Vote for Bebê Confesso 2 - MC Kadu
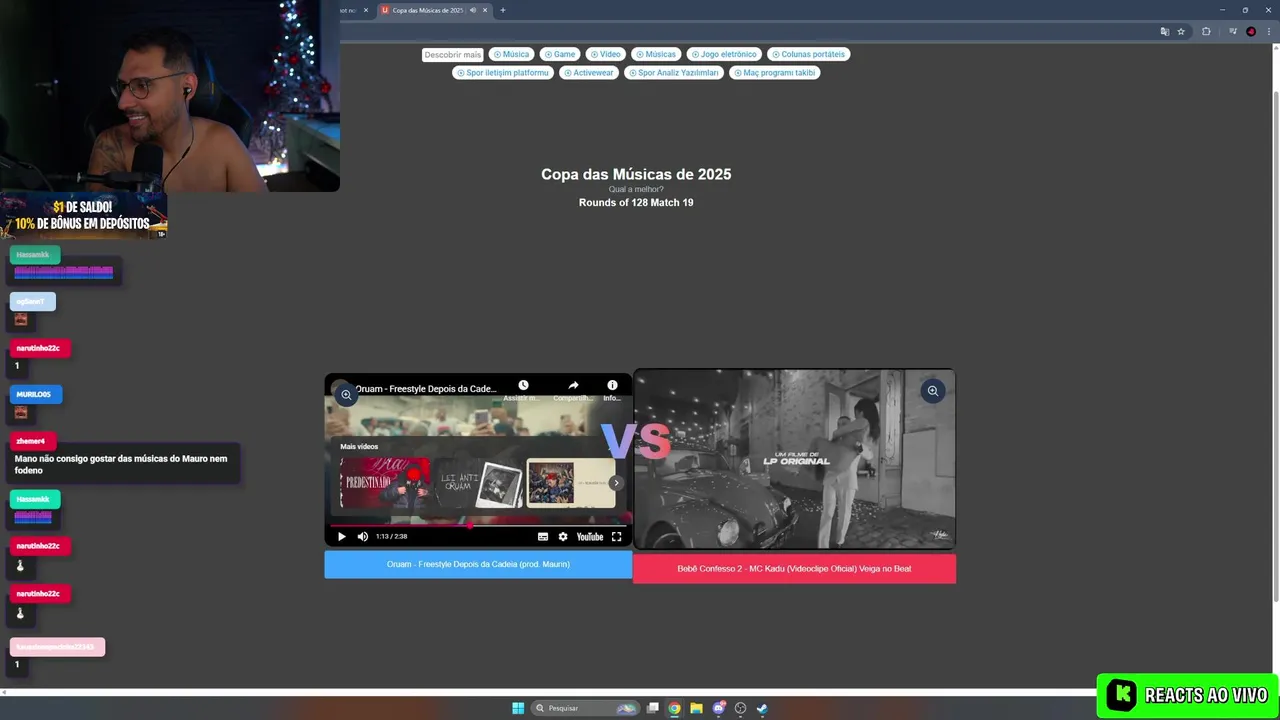 click(794, 569)
